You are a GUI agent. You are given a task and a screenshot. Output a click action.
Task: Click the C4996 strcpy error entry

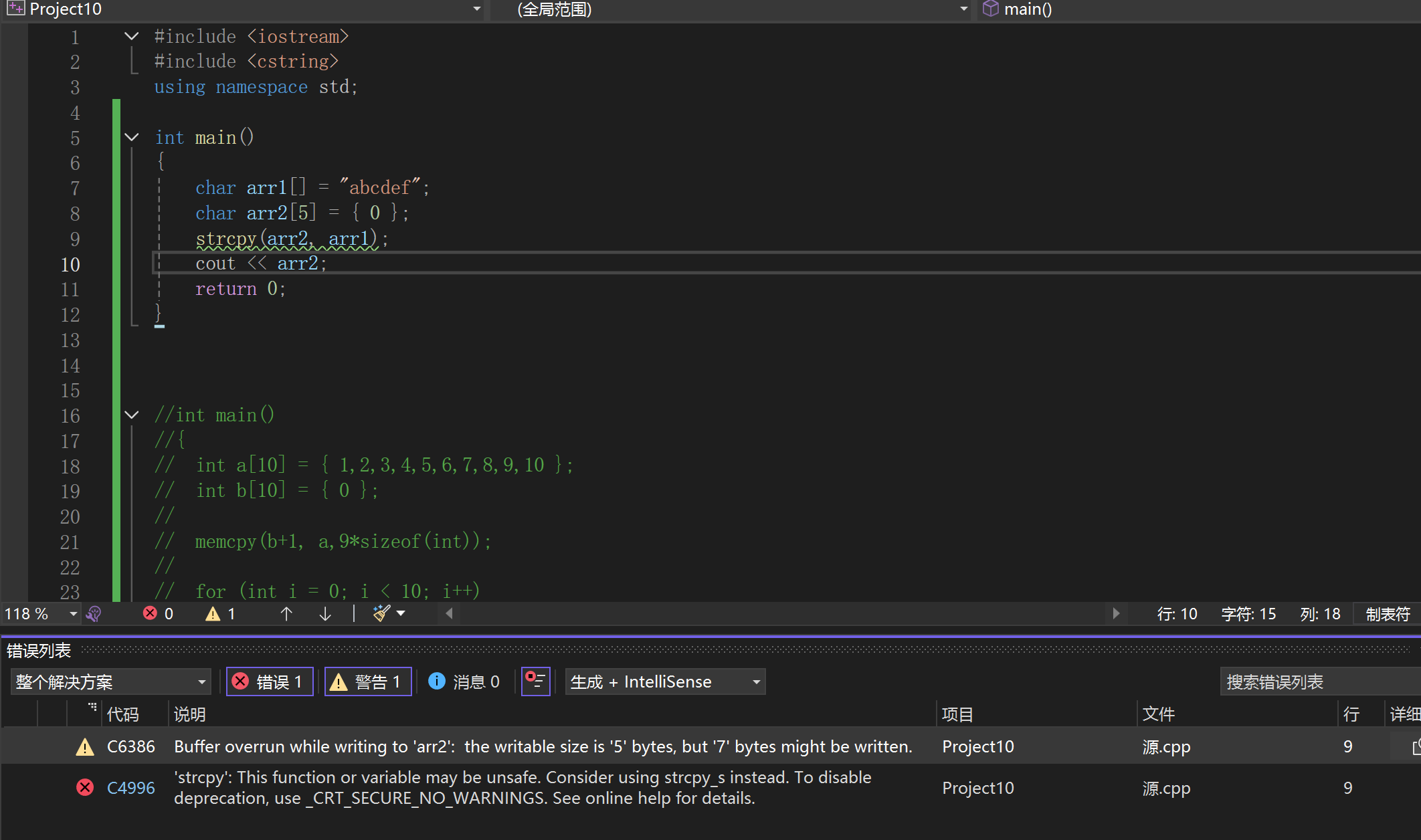468,787
